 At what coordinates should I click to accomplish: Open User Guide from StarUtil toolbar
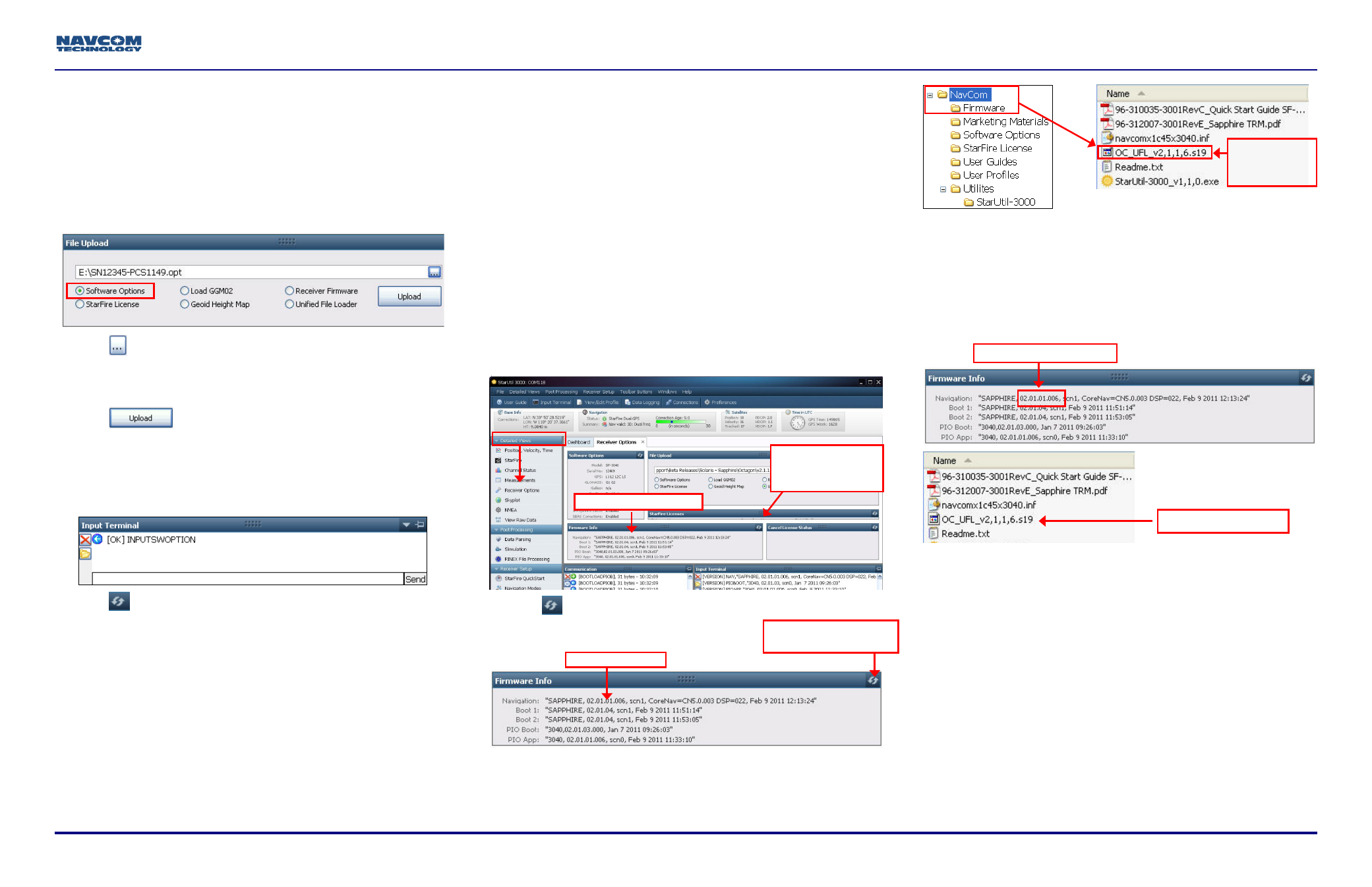pyautogui.click(x=512, y=403)
